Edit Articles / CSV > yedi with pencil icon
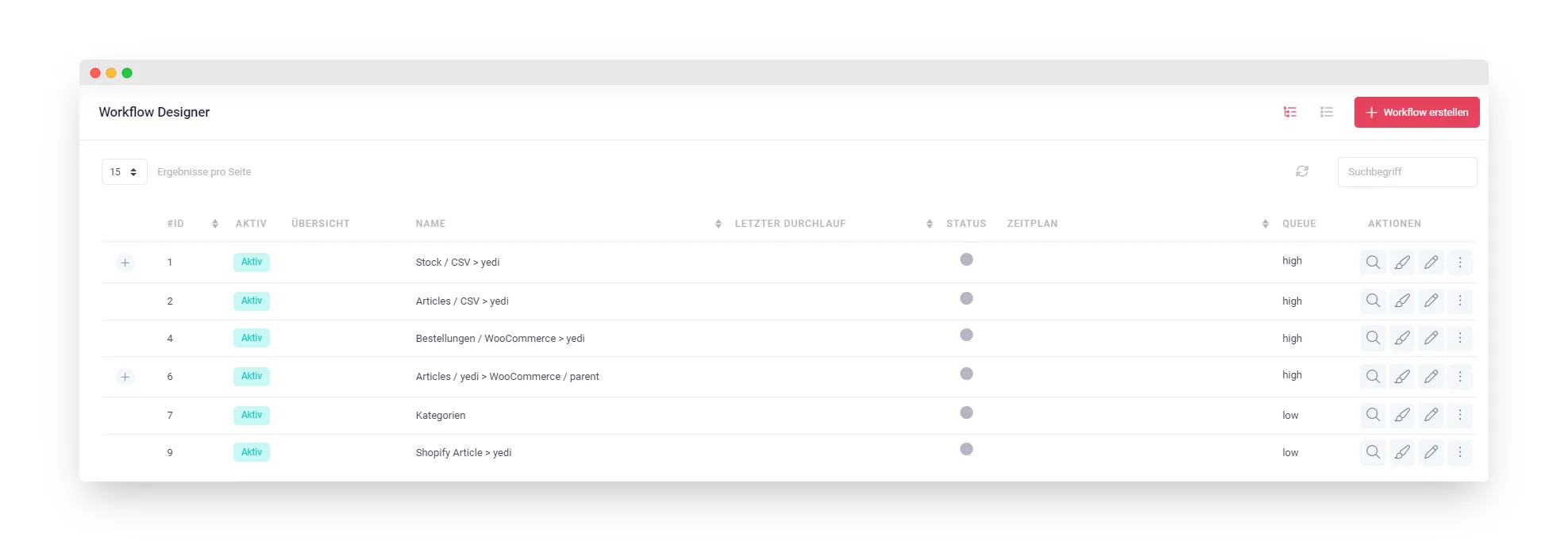This screenshot has height=541, width=1568. click(1431, 301)
